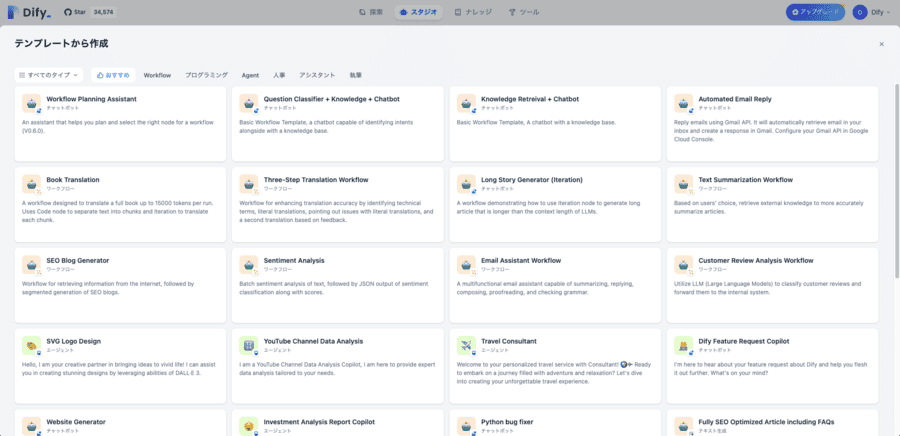Click the Sentiment Analysis template icon
Screen dimensions: 900x436
pyautogui.click(x=249, y=265)
